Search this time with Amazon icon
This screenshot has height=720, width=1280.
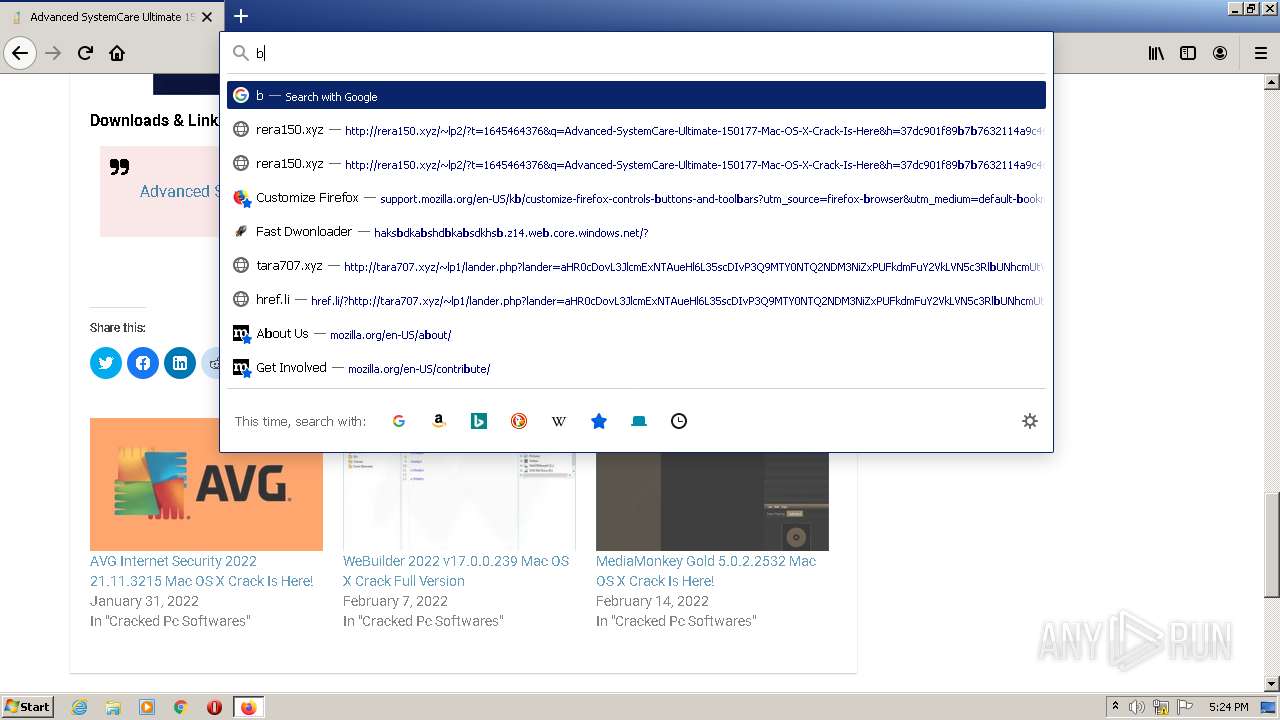[439, 421]
